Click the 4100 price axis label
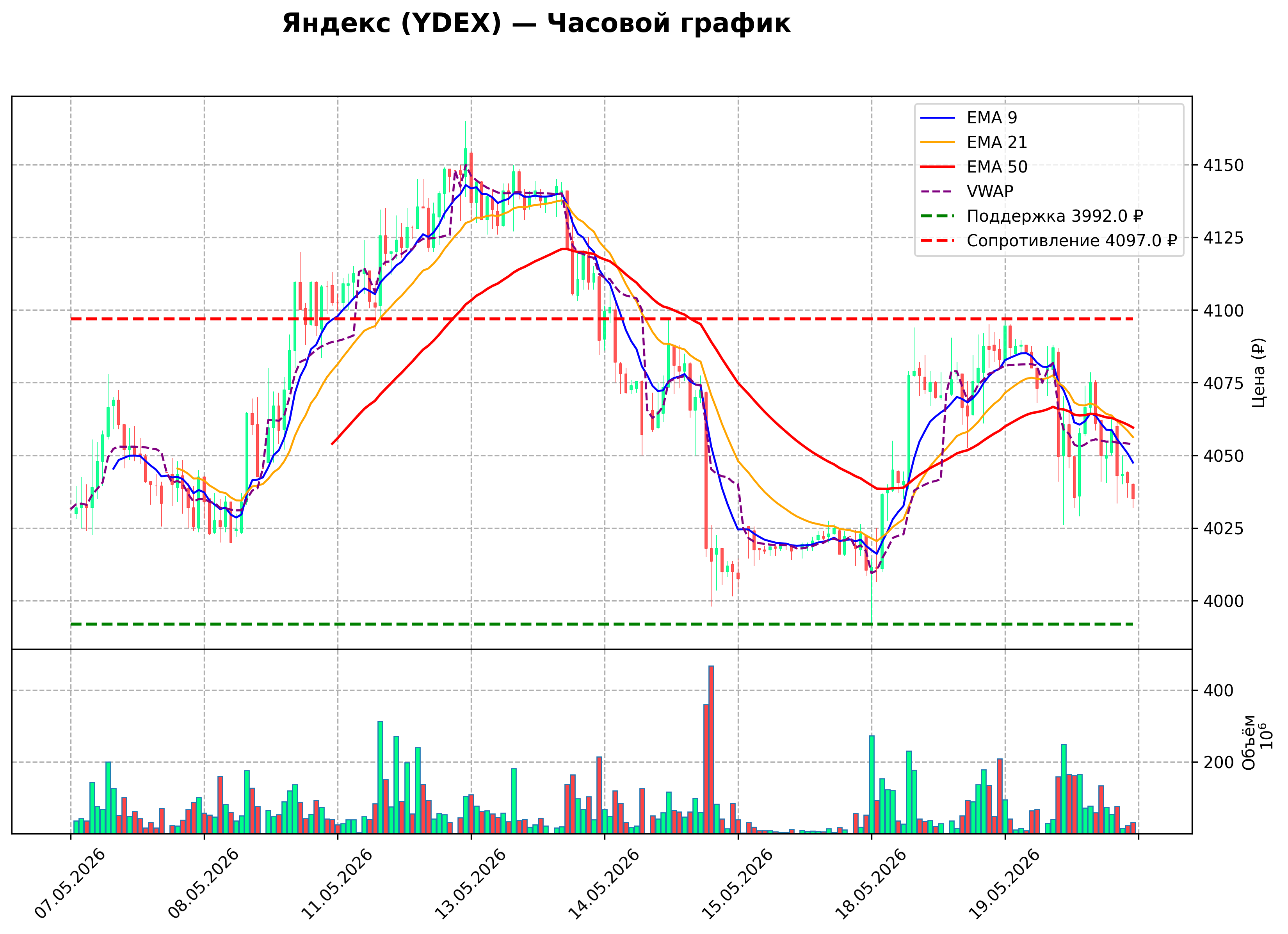This screenshot has height=934, width=1288. tap(1224, 311)
